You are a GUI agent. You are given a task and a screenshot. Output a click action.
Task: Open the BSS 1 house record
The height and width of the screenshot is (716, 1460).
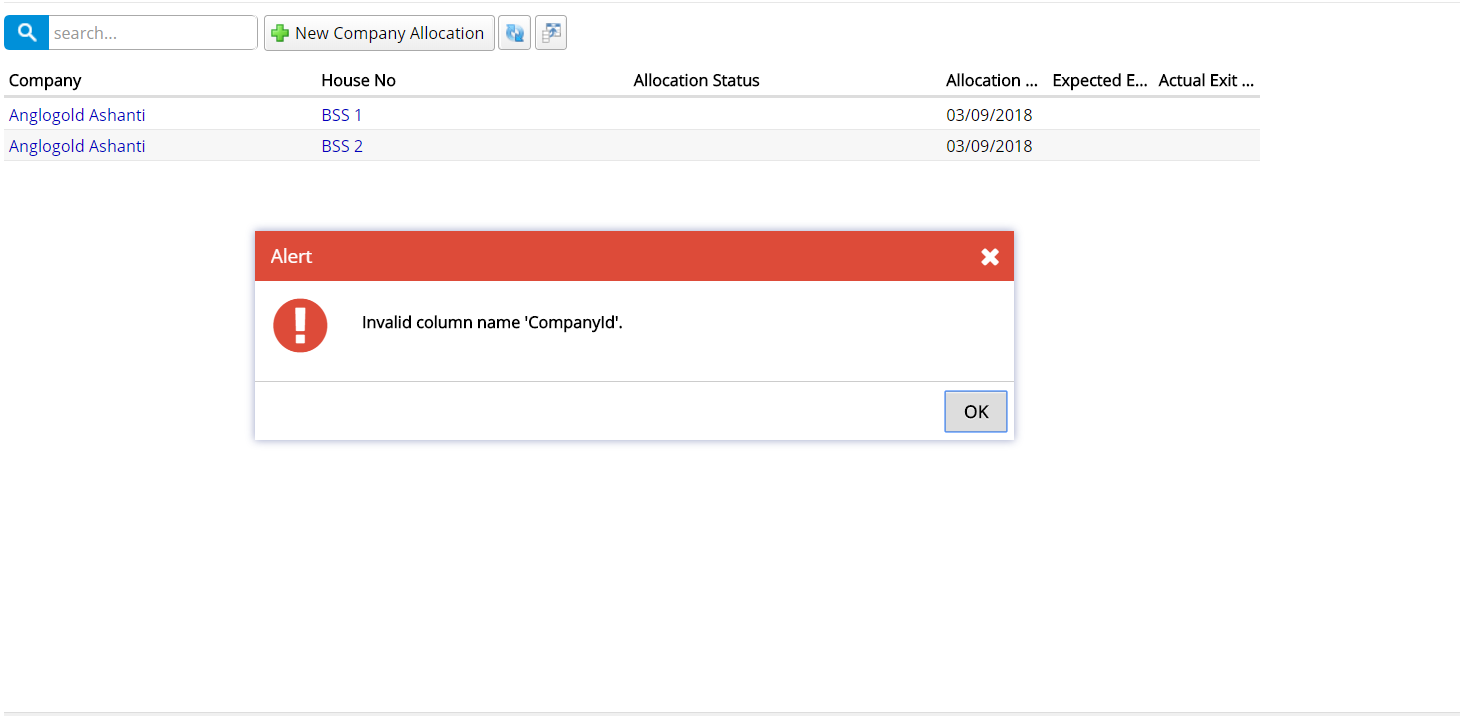point(341,114)
